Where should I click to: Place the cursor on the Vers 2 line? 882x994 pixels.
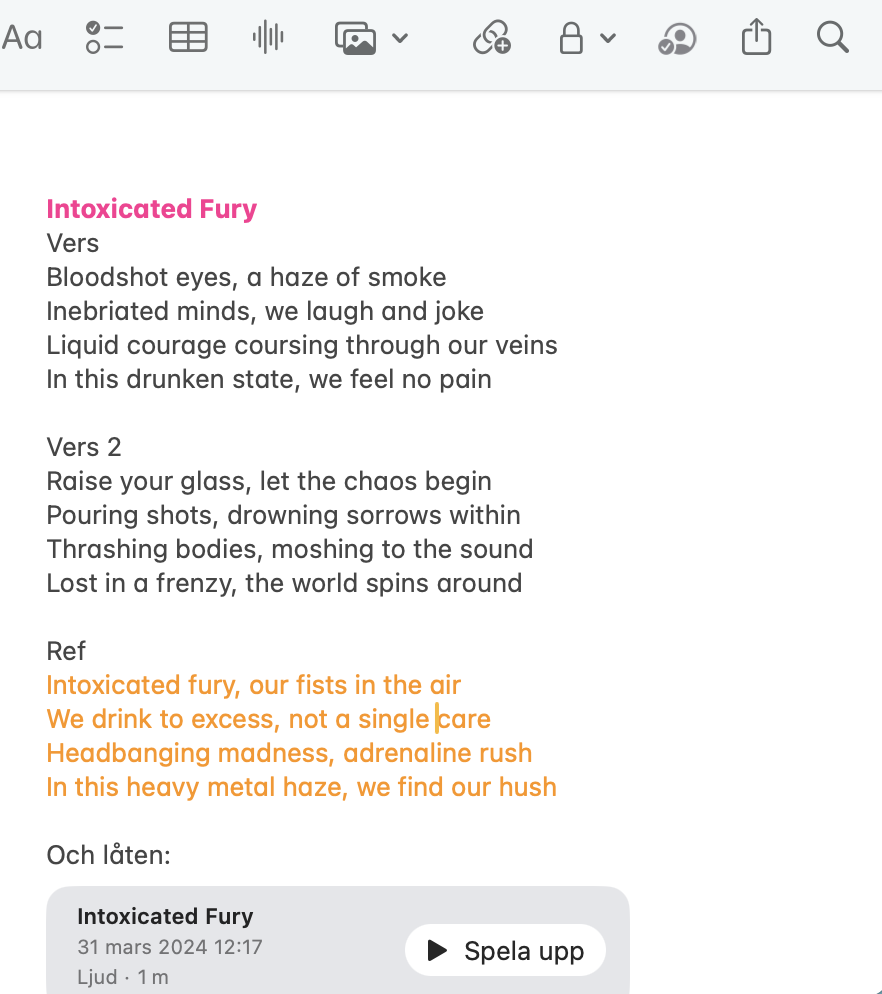84,447
